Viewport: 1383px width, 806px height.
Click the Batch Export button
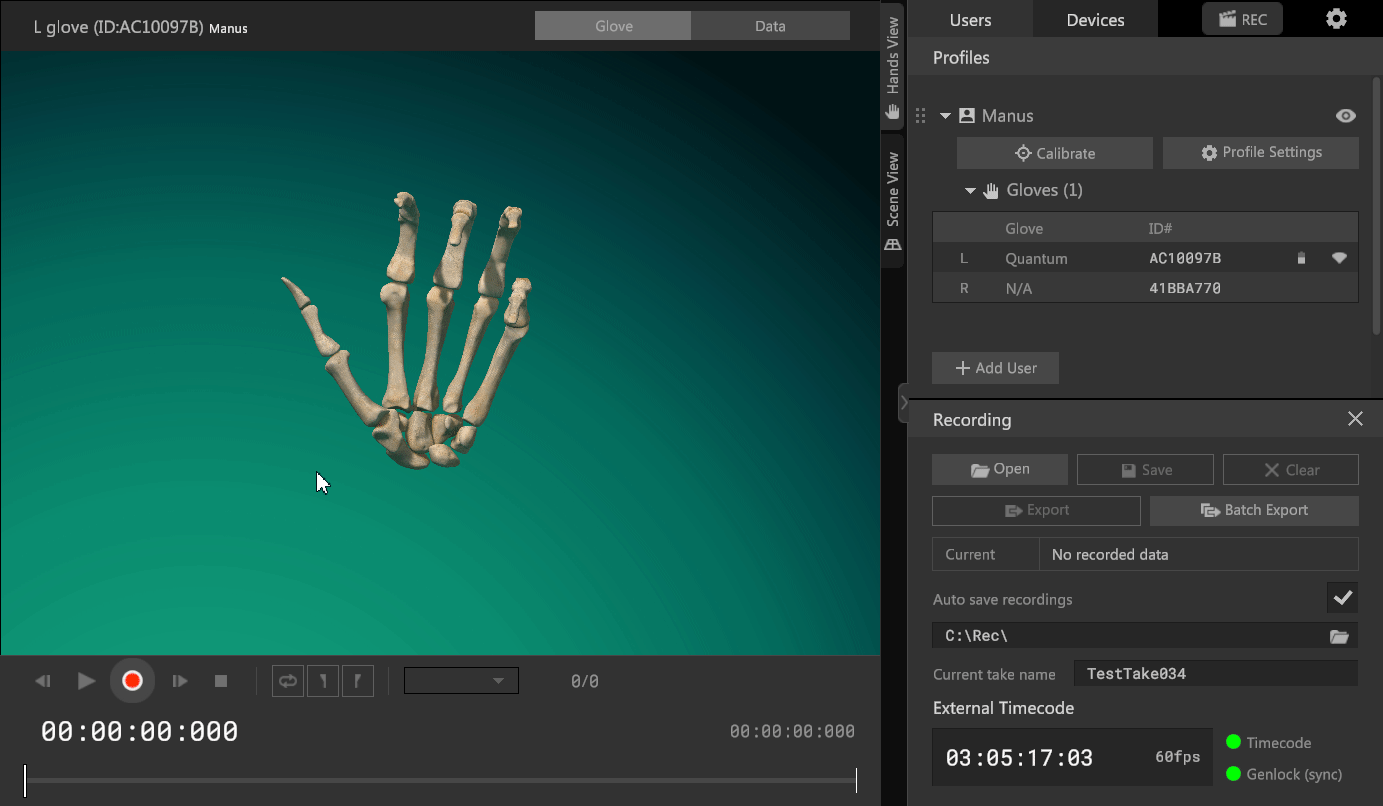[x=1254, y=510]
